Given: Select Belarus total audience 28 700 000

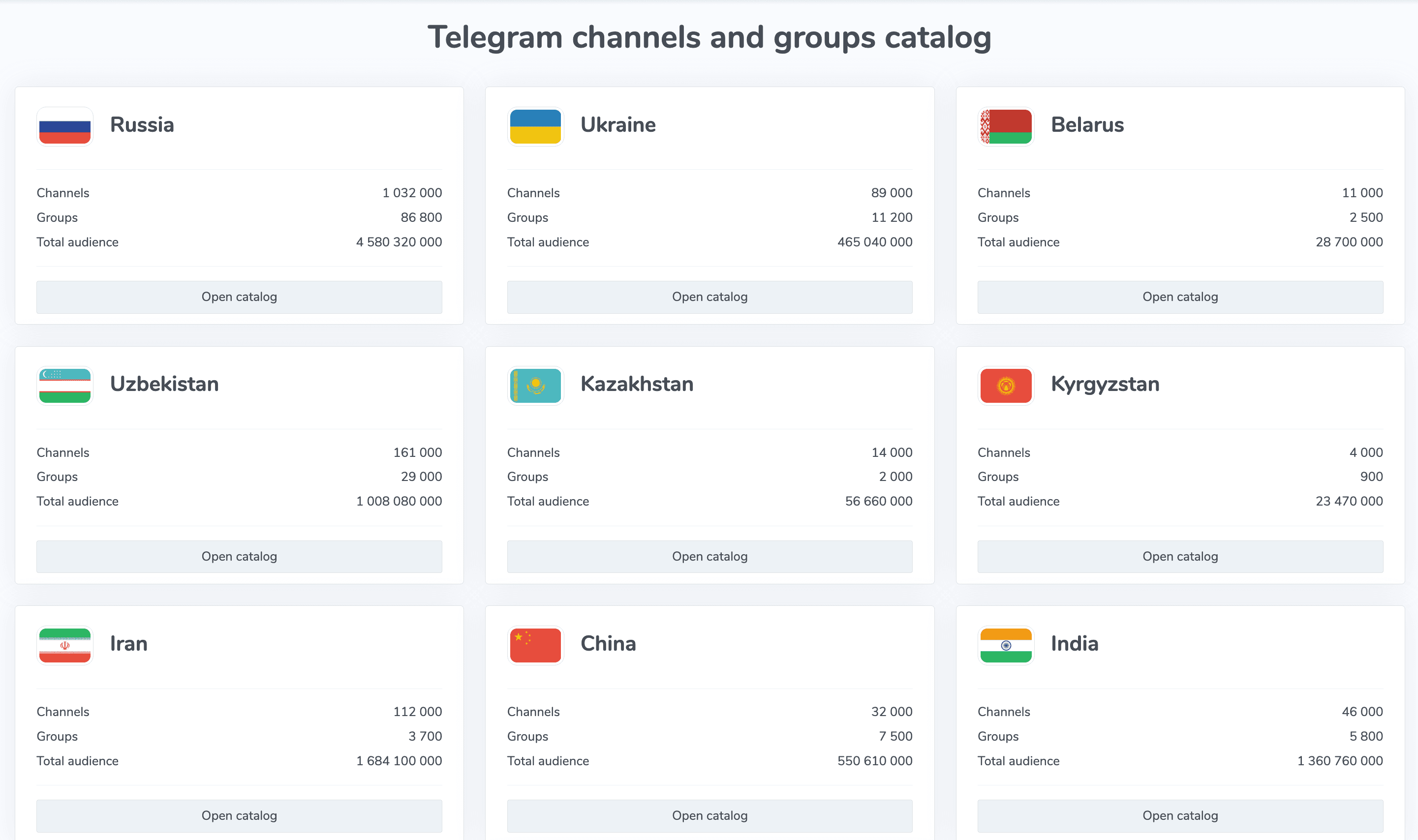Looking at the screenshot, I should (1349, 242).
